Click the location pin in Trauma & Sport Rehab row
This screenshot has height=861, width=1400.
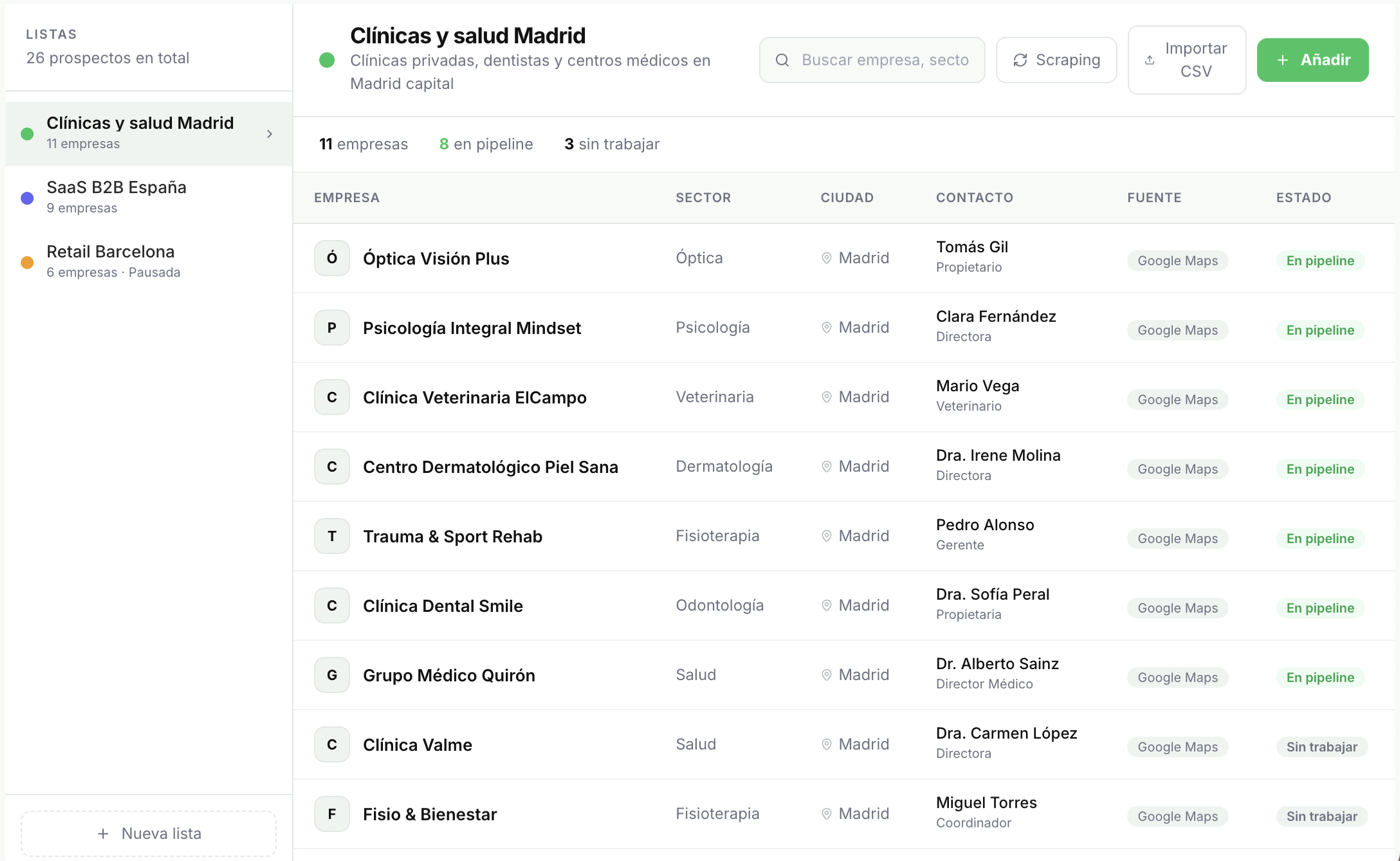(x=827, y=536)
